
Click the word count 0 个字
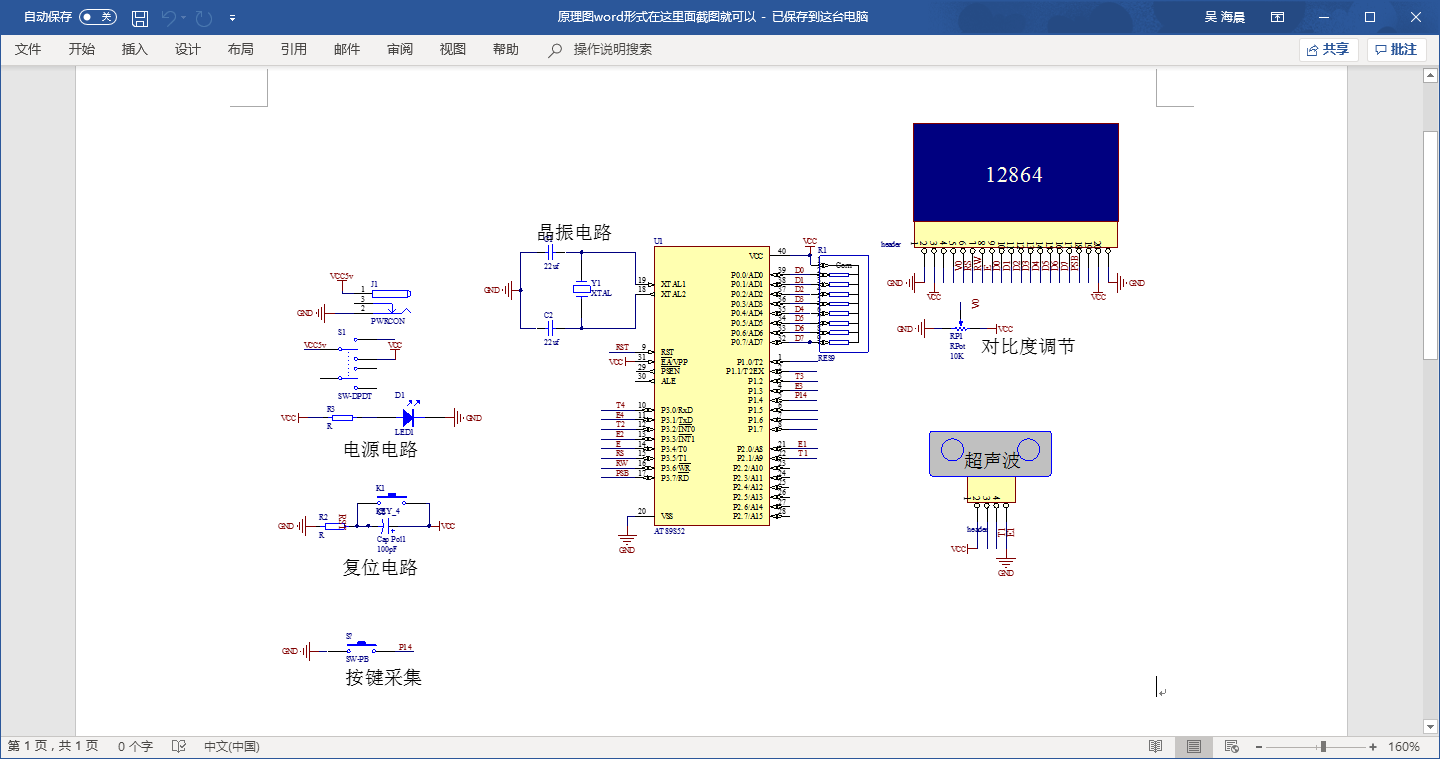[135, 746]
